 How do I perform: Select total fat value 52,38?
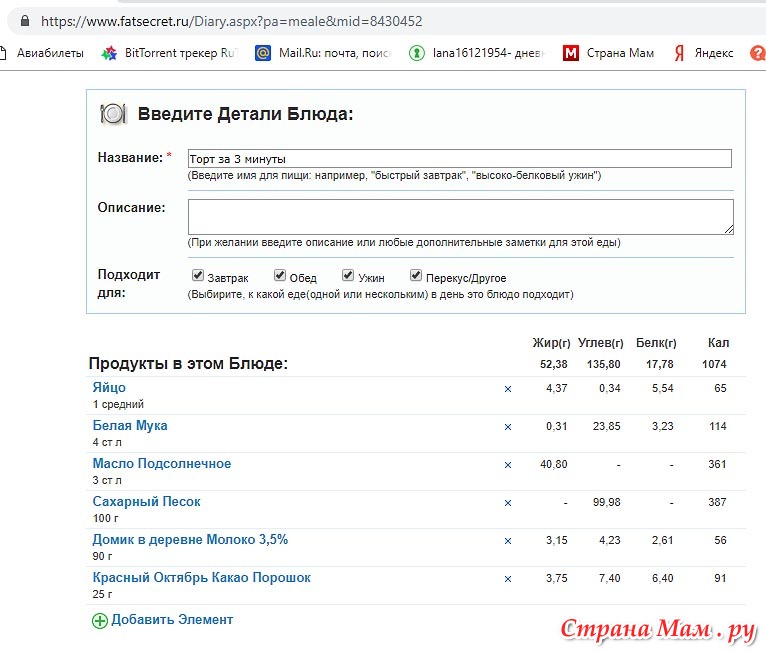553,364
